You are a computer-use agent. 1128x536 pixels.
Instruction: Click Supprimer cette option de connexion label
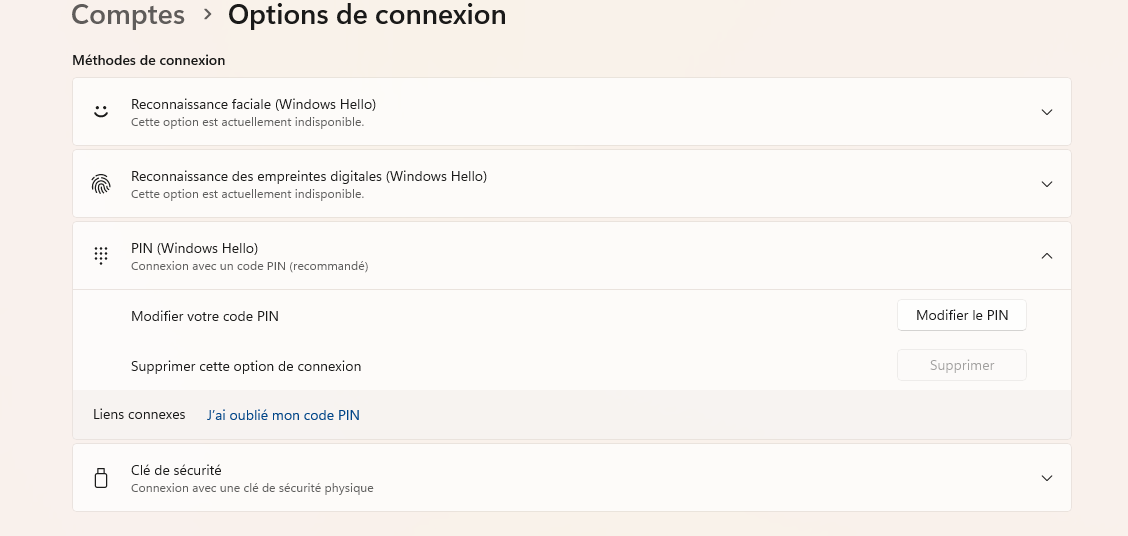[x=246, y=366]
